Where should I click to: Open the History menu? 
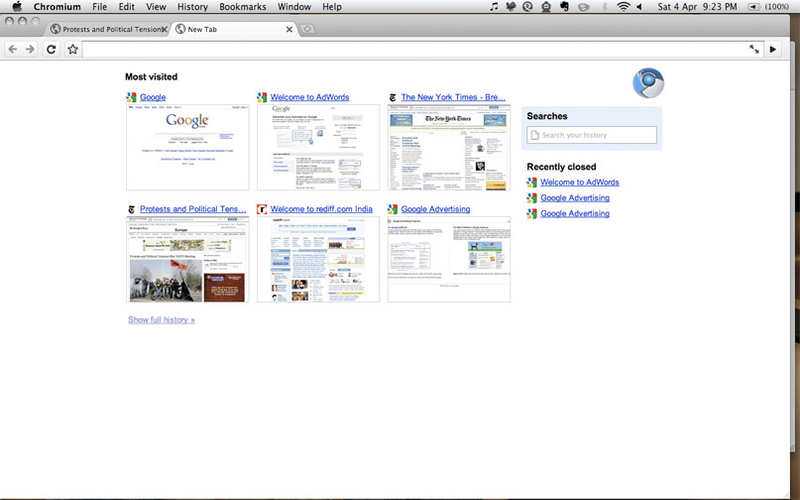(192, 7)
